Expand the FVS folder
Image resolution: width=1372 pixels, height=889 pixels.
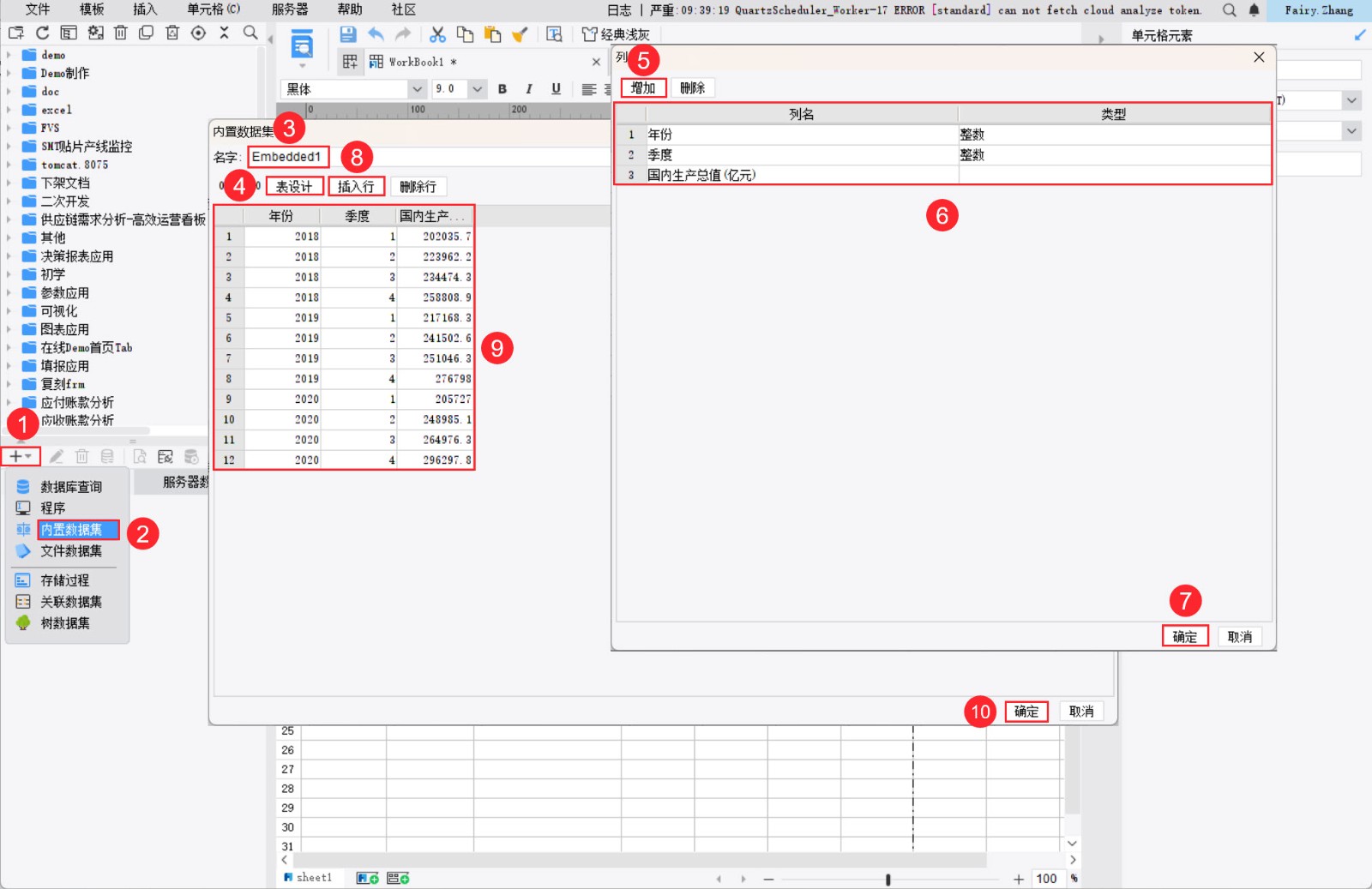click(x=9, y=128)
